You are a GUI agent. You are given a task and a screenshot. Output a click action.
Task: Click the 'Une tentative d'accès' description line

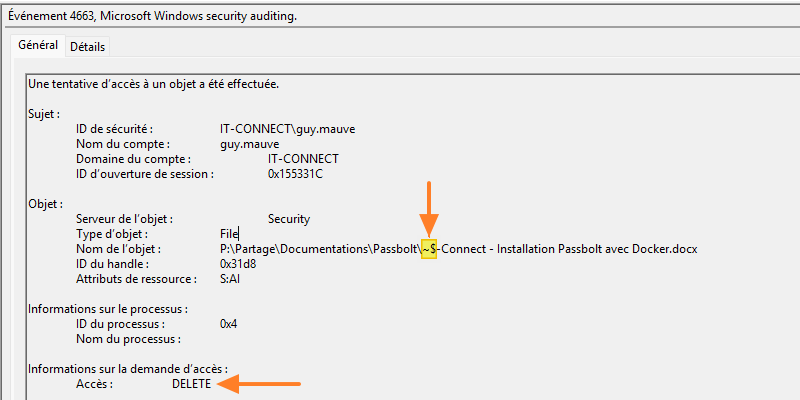[x=153, y=84]
